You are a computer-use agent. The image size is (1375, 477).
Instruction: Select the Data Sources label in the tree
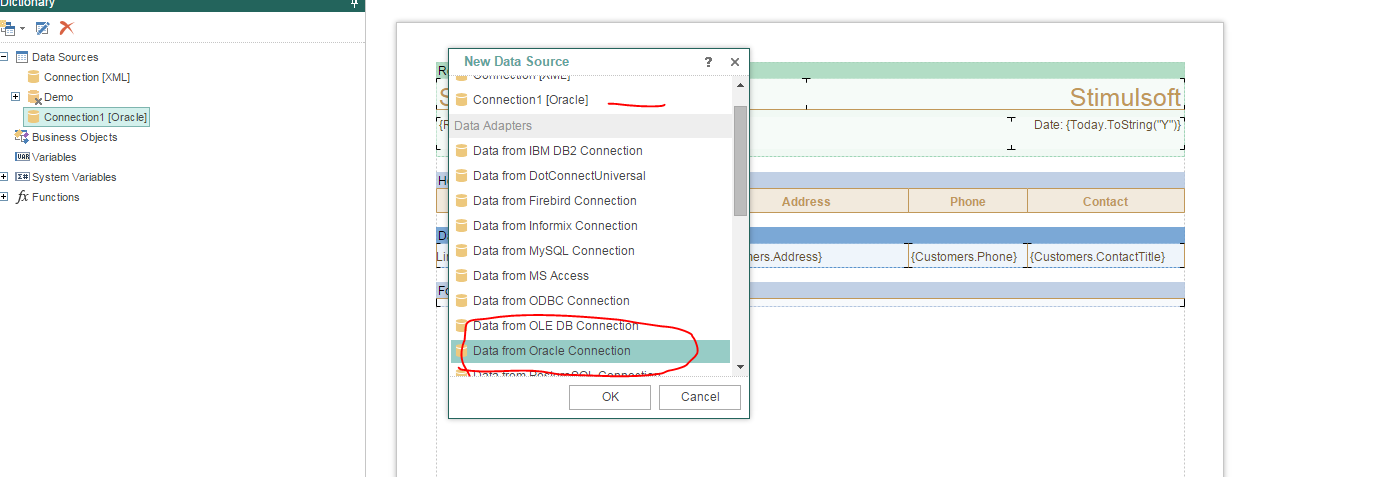(65, 57)
